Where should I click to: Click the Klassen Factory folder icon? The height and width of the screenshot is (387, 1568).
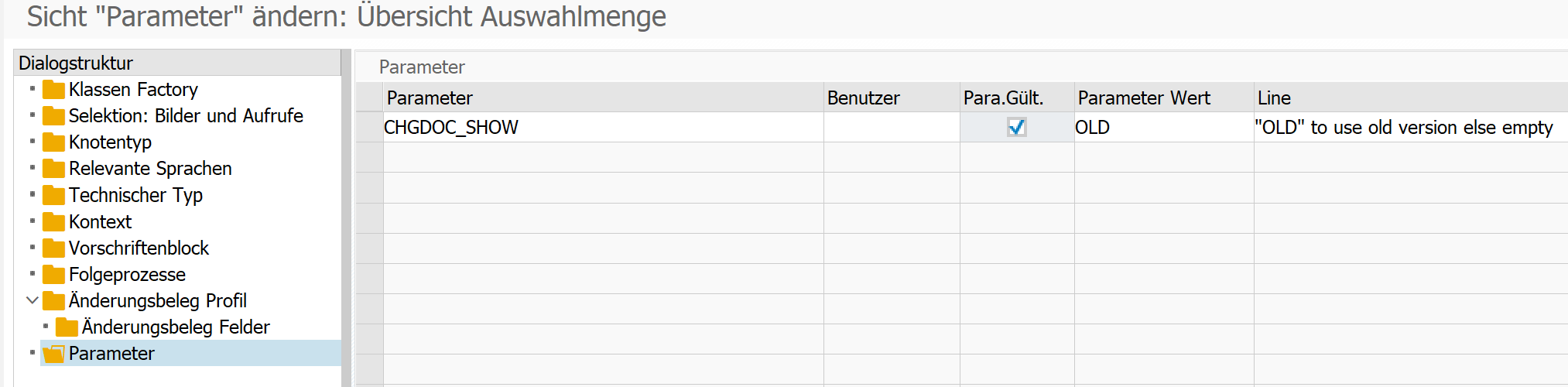53,90
